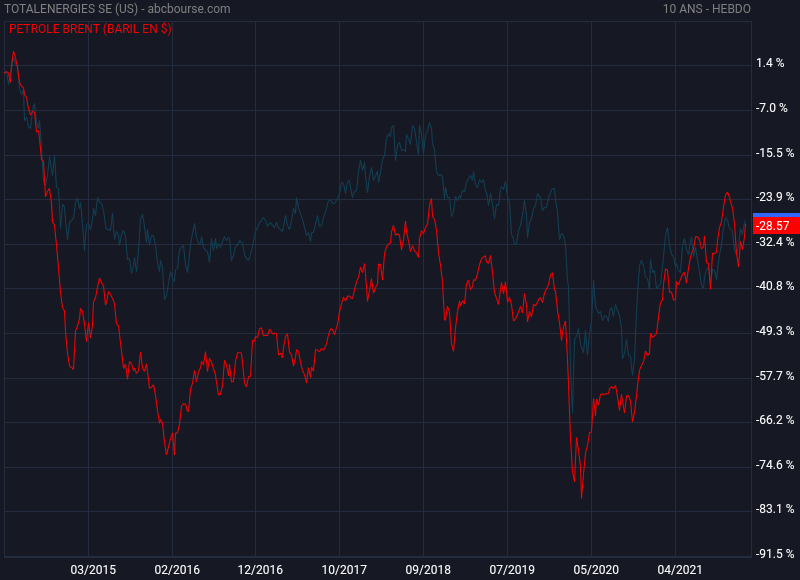
Task: Click the '07/2019' date label
Action: [512, 570]
